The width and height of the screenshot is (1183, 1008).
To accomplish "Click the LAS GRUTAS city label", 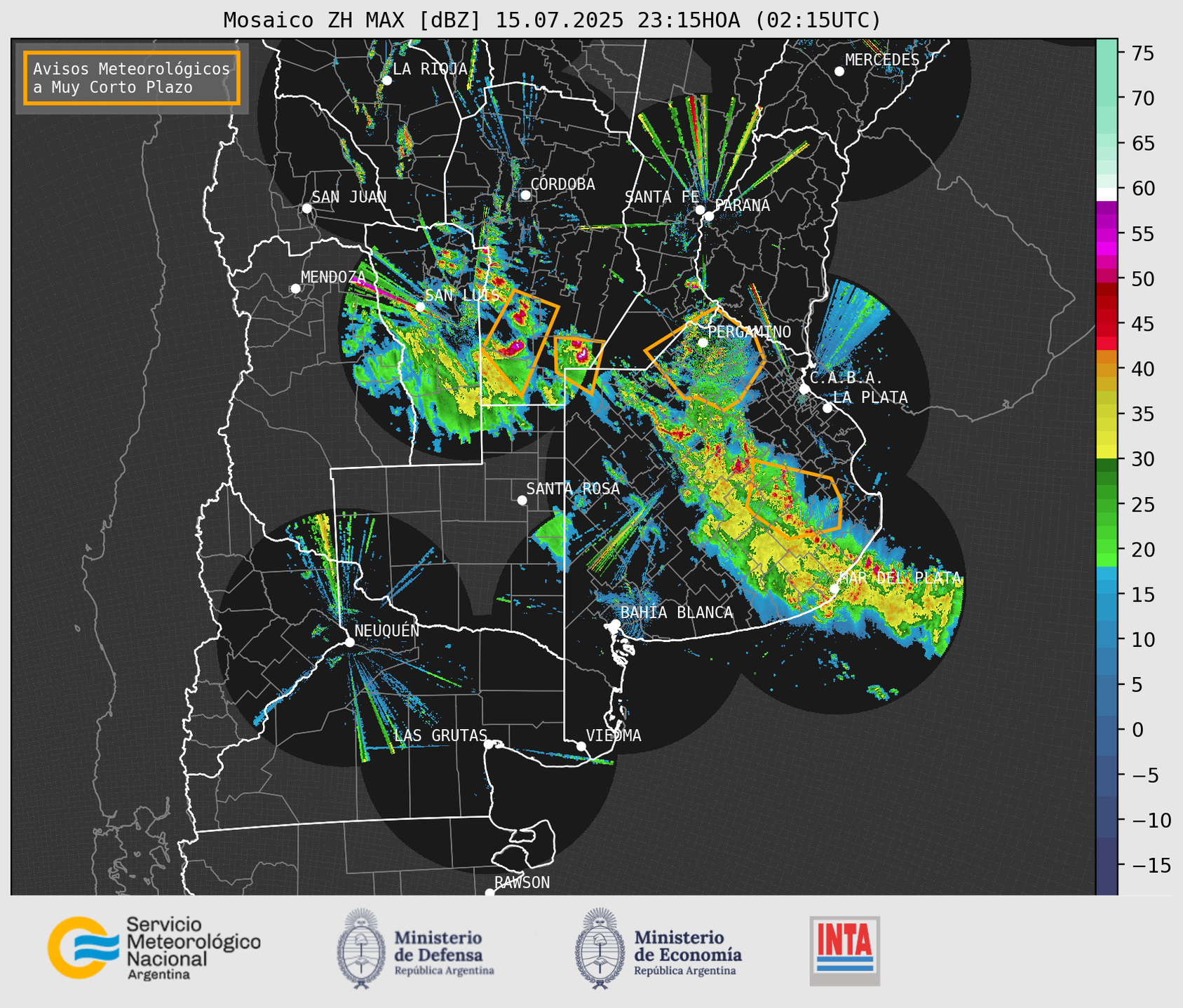I will click(x=440, y=735).
